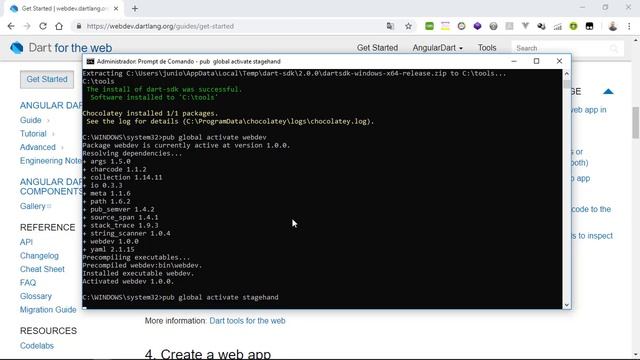
Task: Open the API reference link
Action: point(26,242)
